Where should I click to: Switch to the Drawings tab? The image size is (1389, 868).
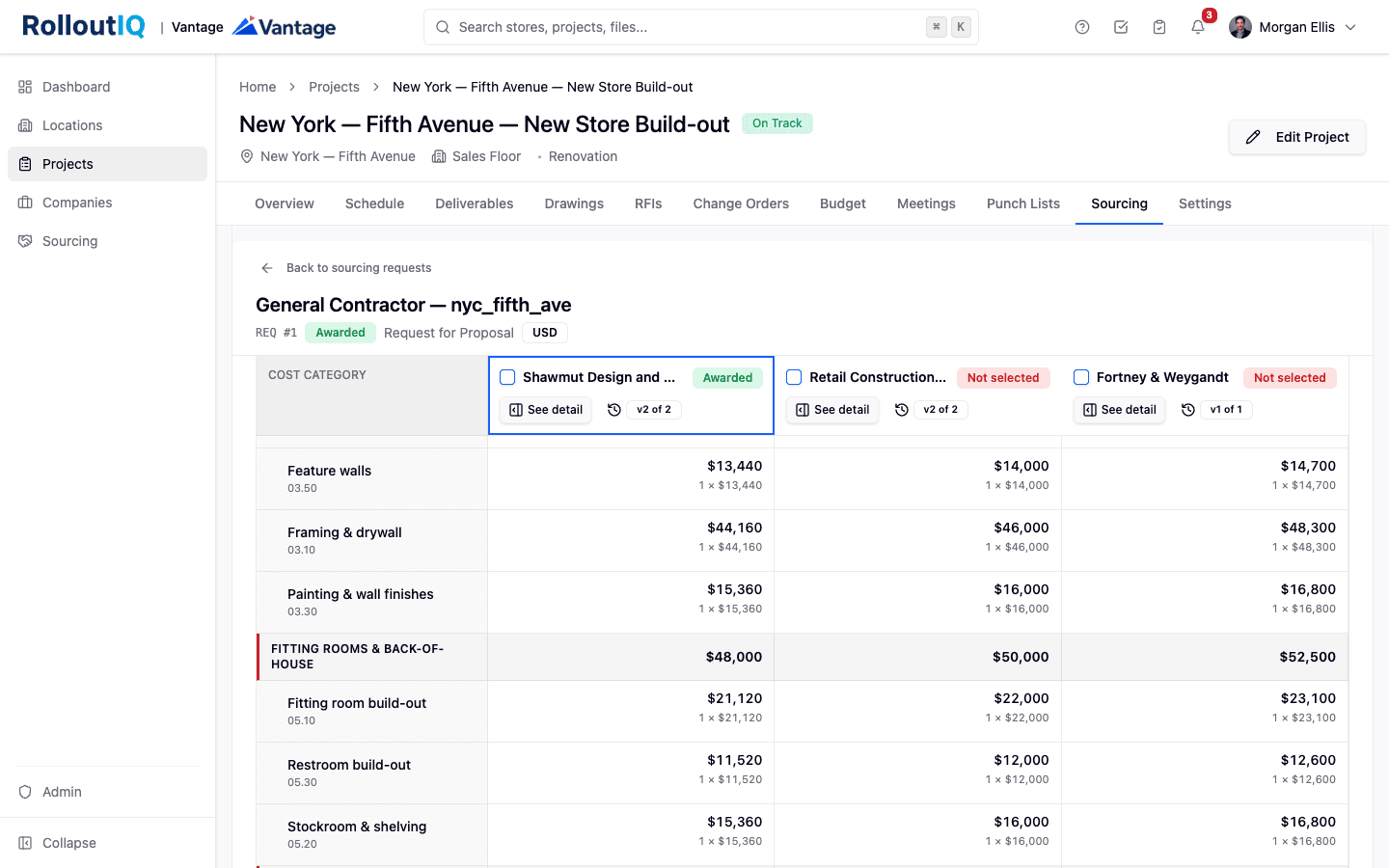point(574,203)
